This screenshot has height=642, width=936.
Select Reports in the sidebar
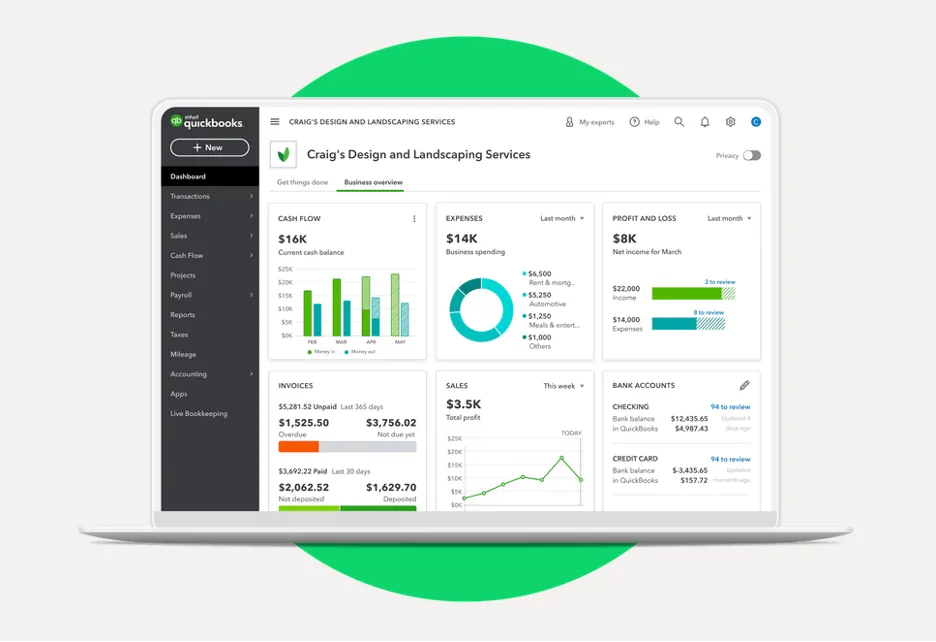coord(182,315)
